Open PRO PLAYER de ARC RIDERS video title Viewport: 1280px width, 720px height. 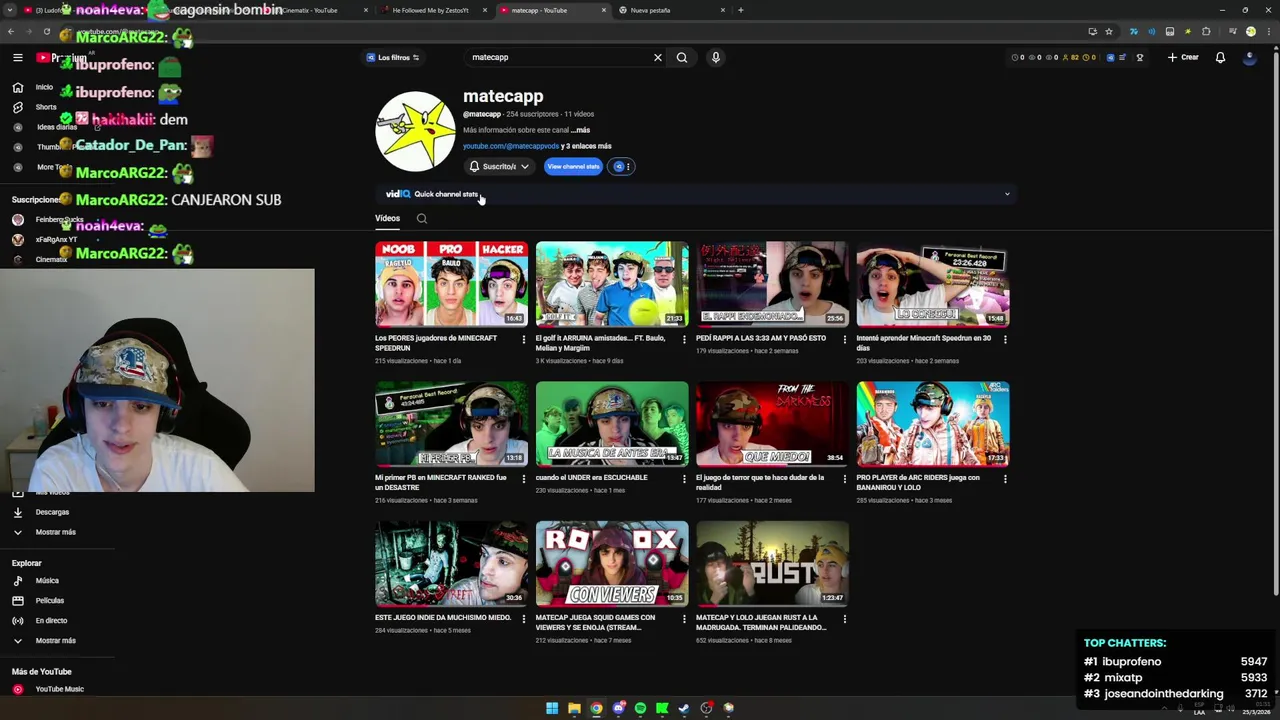pos(918,483)
